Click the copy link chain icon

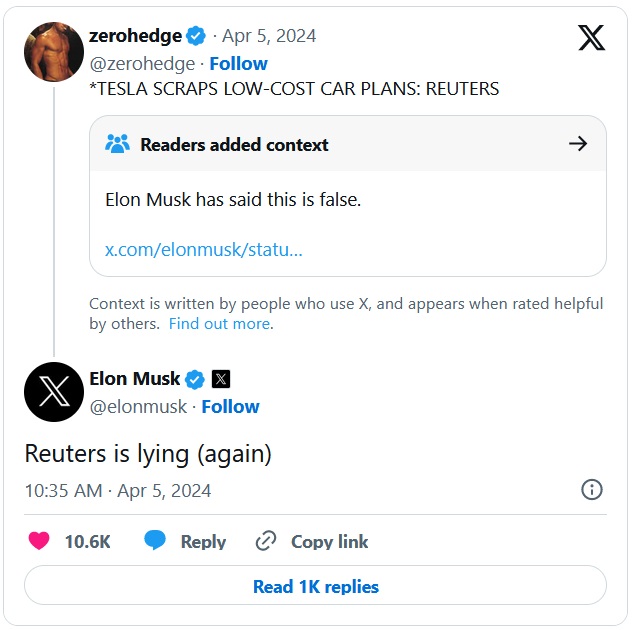pyautogui.click(x=266, y=541)
